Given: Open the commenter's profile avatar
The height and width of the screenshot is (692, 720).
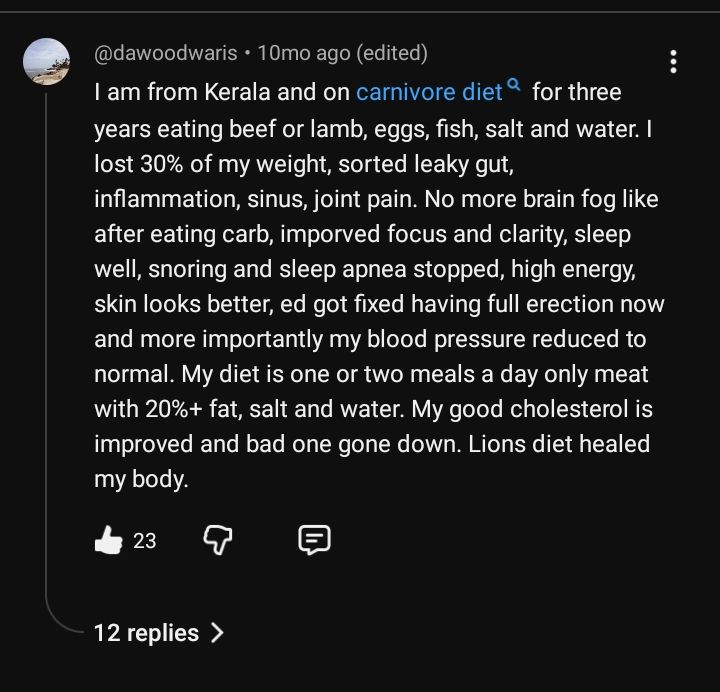Looking at the screenshot, I should (x=46, y=63).
